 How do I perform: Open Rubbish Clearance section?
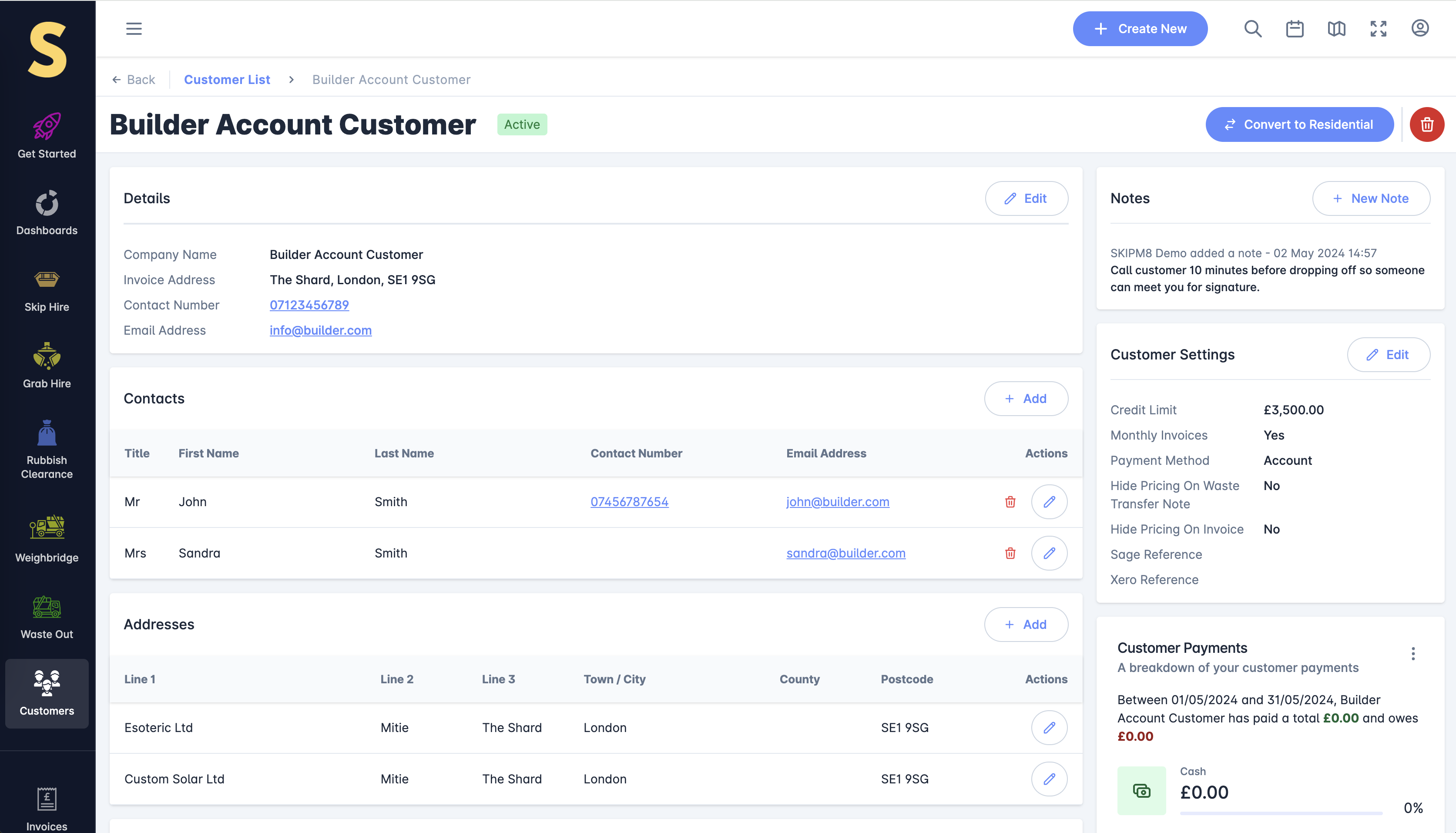click(x=47, y=449)
